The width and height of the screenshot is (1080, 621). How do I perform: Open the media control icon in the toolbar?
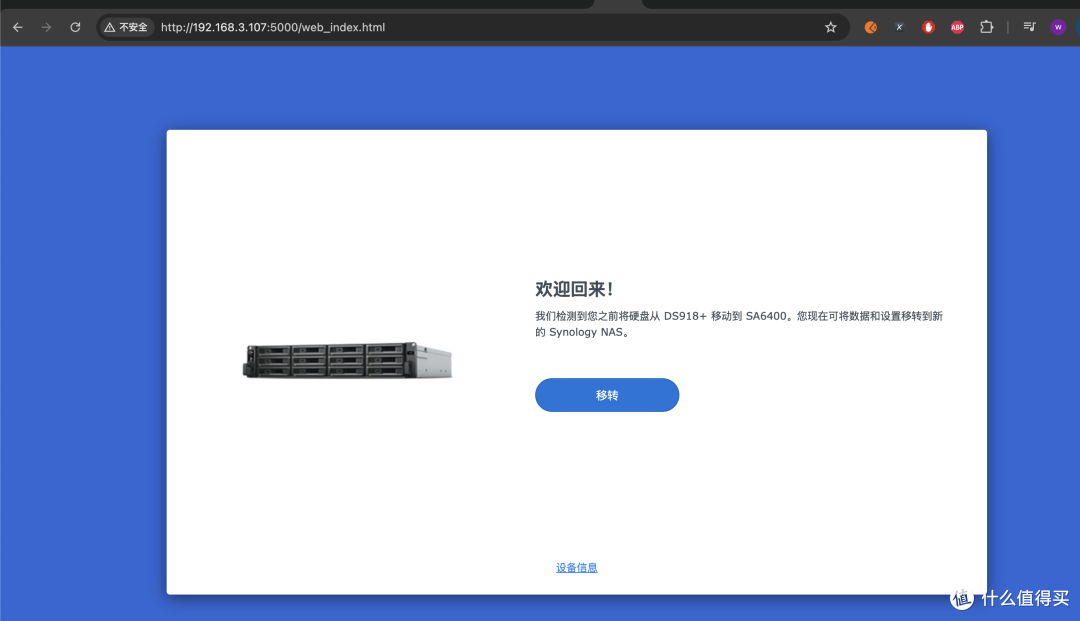1029,28
